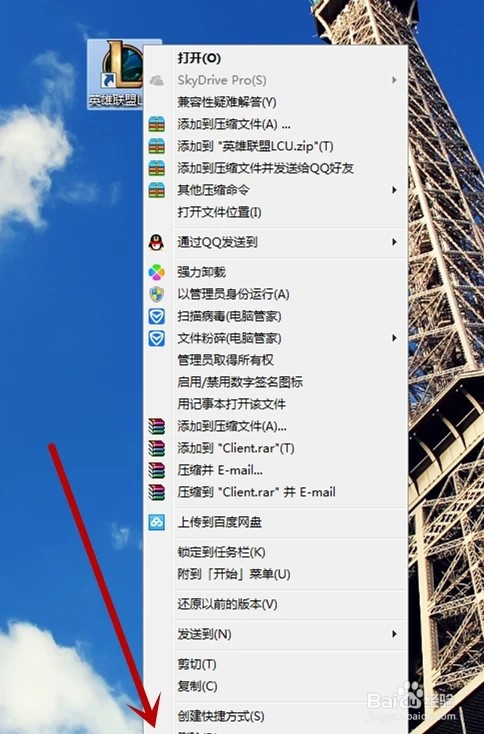Choose 强力卸载 entry
The image size is (484, 734).
[x=275, y=272]
